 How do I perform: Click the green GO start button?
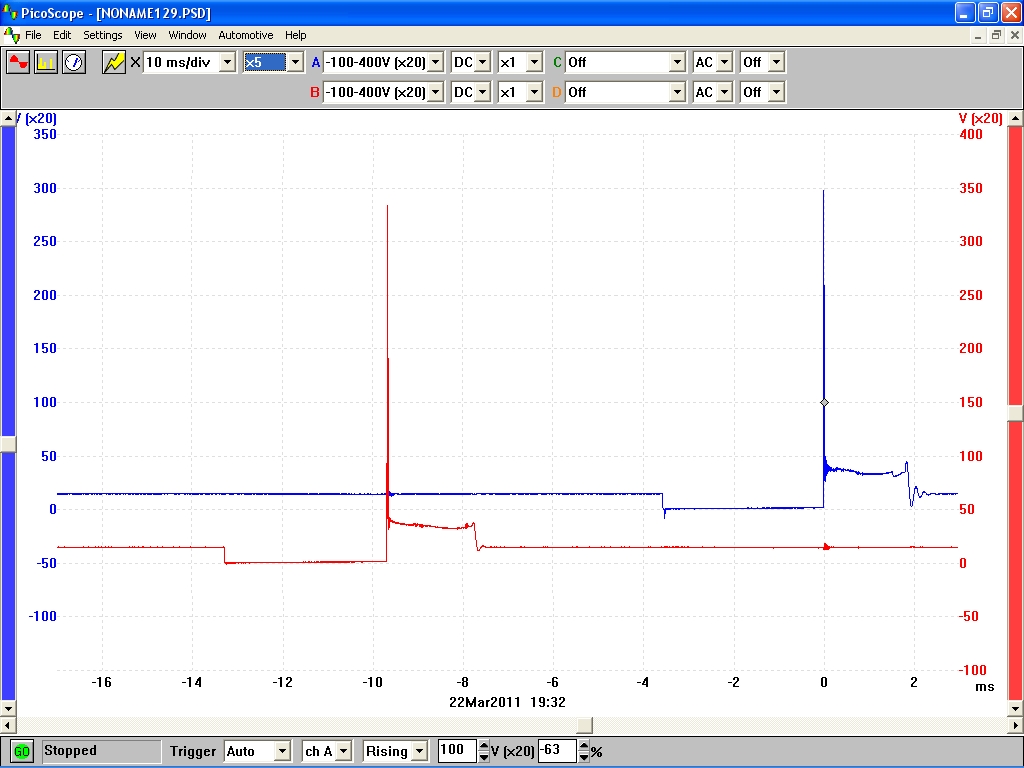pyautogui.click(x=21, y=751)
